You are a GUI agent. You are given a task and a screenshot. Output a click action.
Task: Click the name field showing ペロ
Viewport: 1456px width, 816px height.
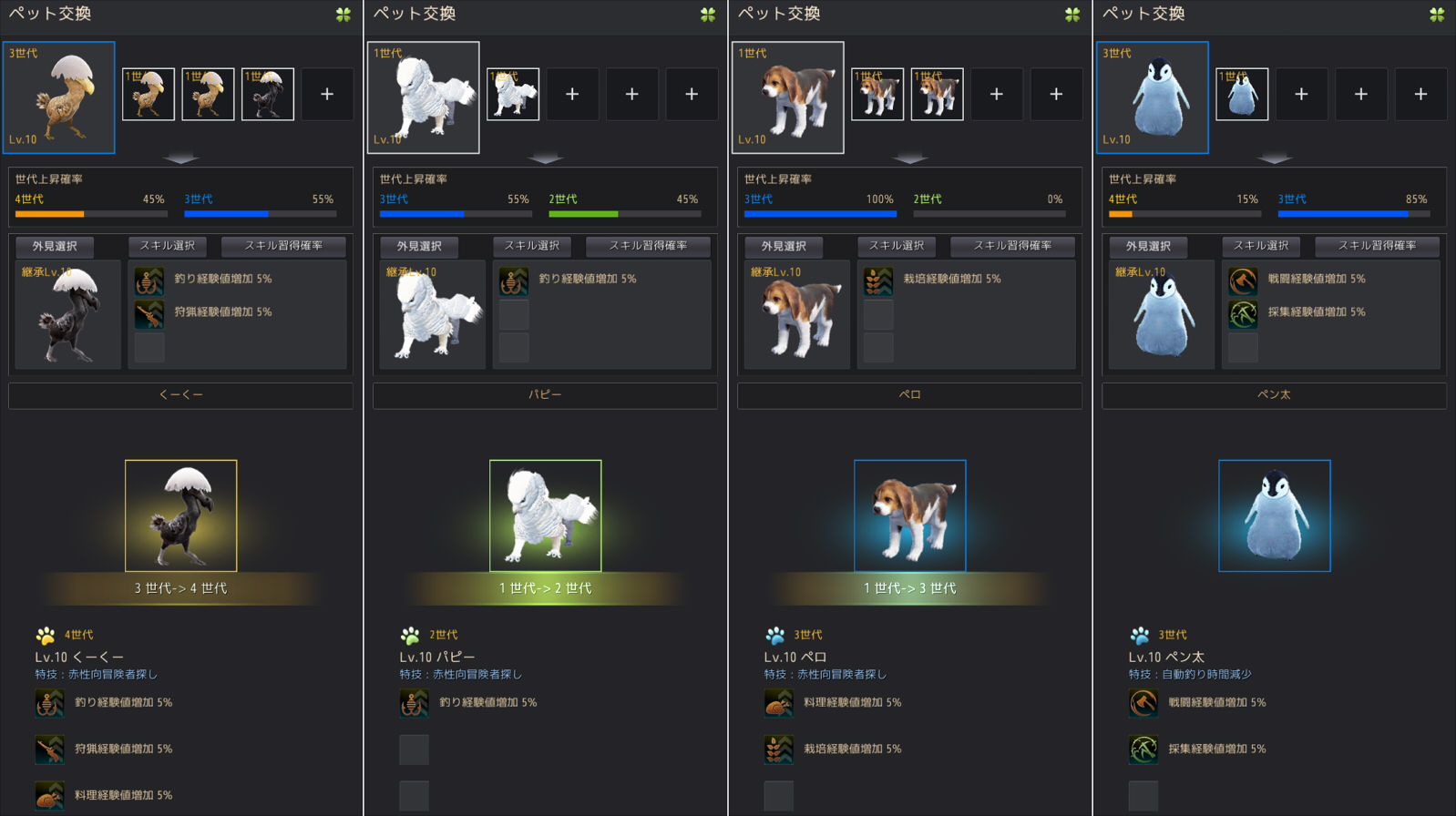[x=909, y=395]
